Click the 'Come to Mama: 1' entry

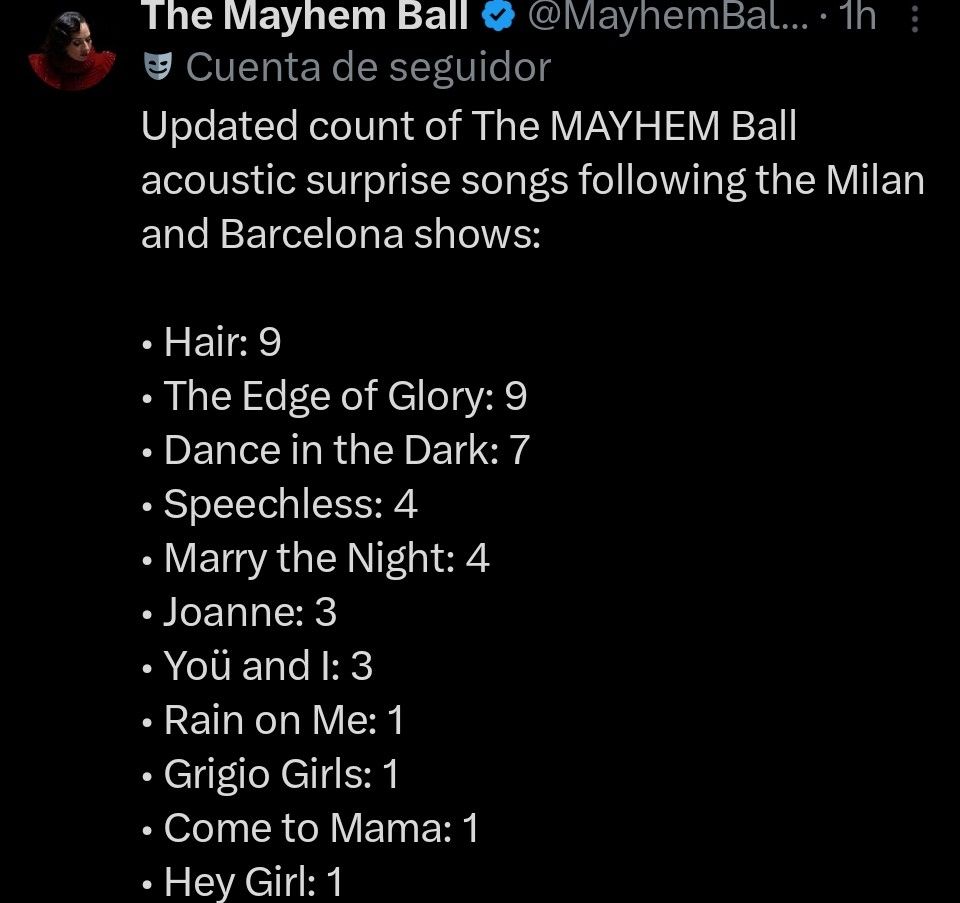click(x=321, y=829)
